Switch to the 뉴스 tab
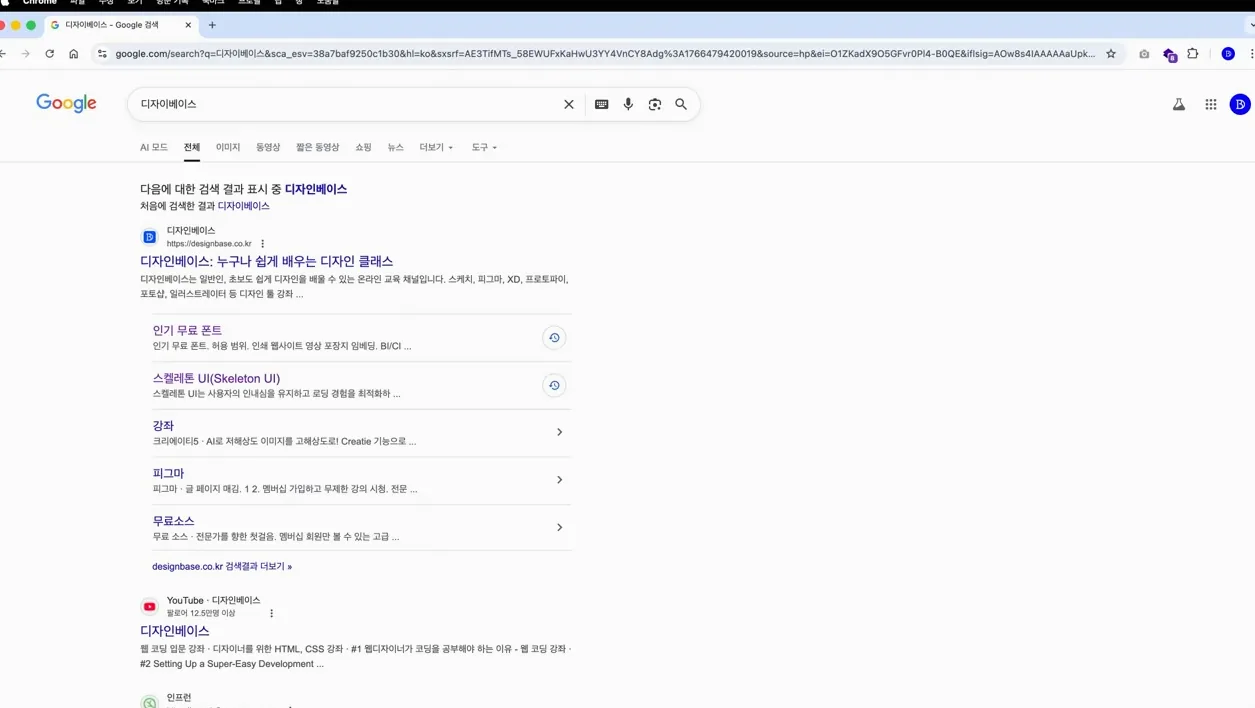The image size is (1255, 708). click(396, 147)
